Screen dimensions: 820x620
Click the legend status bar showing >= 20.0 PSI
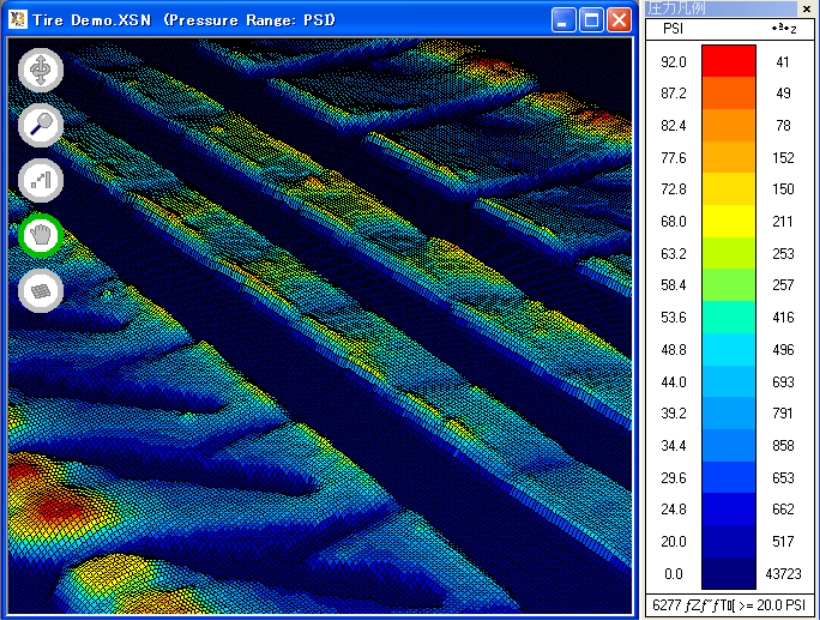(x=729, y=605)
